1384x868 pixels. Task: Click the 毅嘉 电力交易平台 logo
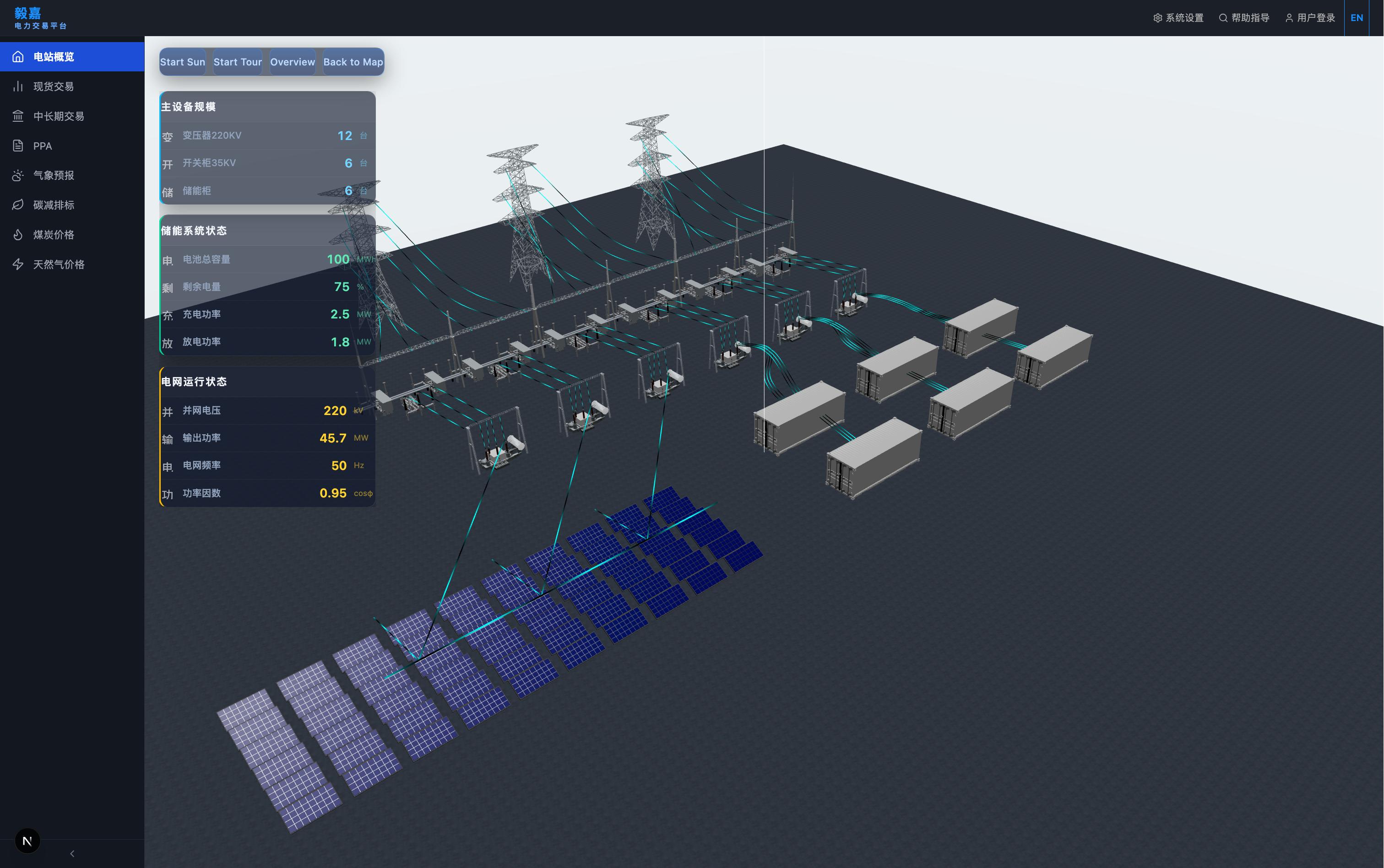(40, 18)
